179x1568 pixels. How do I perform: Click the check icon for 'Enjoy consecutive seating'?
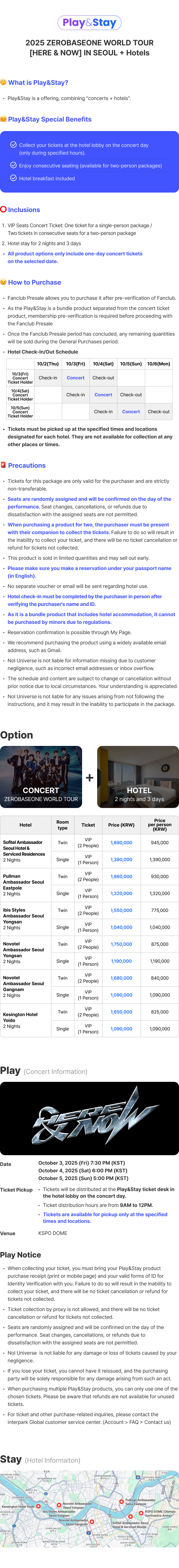[13, 165]
